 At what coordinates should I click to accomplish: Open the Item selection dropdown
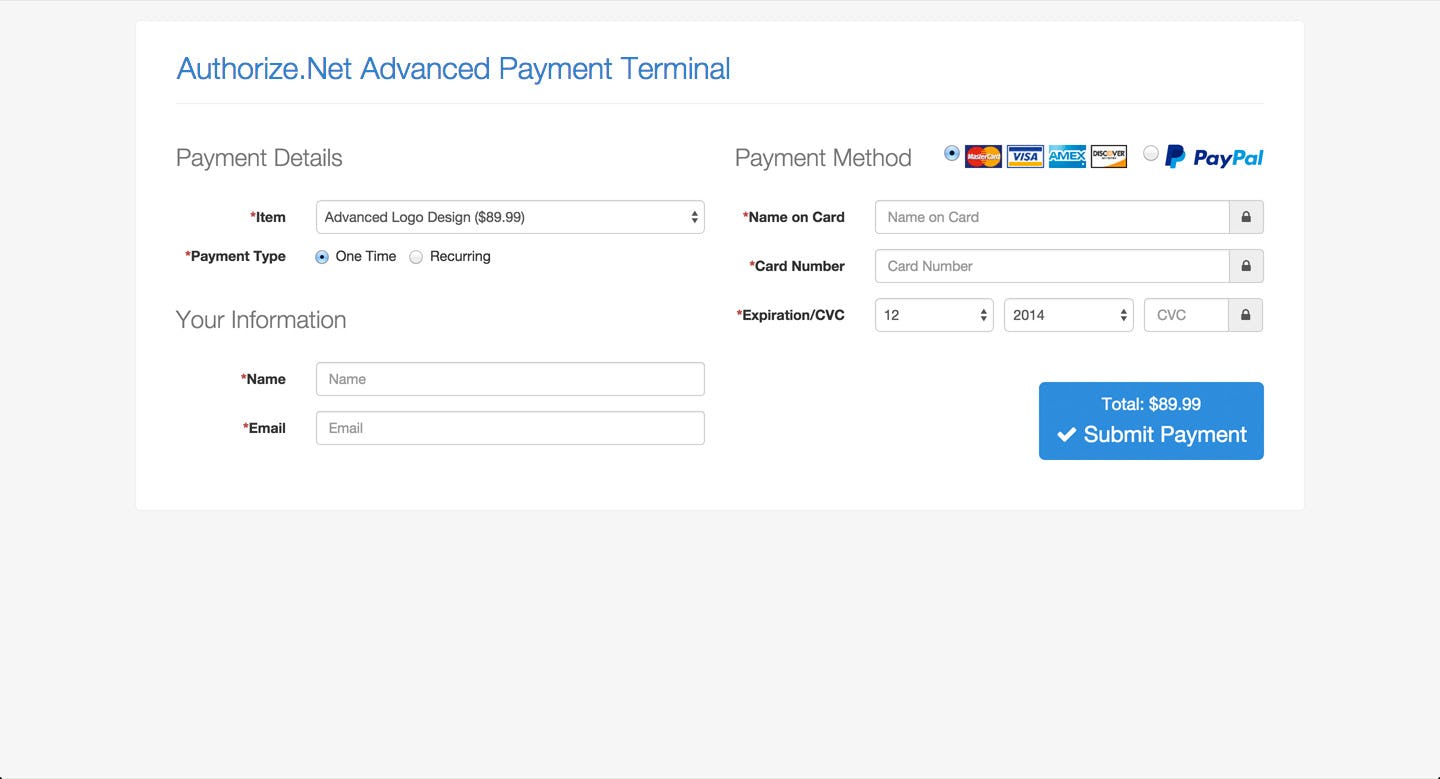[x=510, y=217]
